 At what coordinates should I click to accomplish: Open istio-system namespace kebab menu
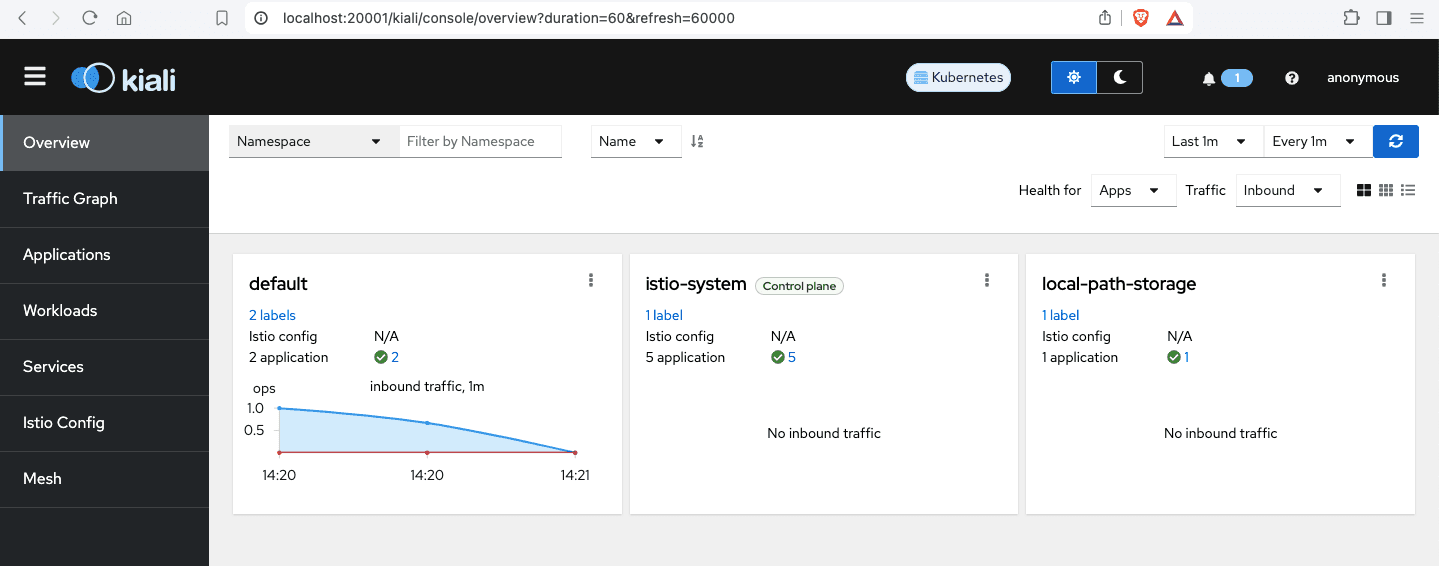987,280
